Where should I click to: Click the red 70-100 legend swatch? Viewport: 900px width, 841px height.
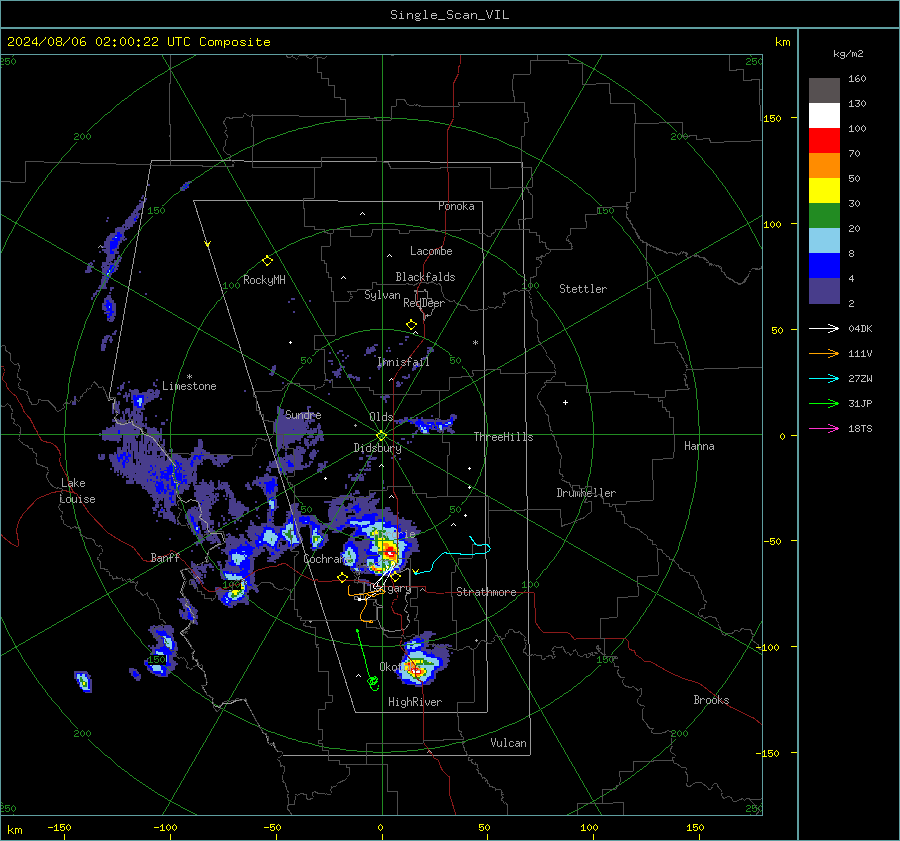pos(824,141)
